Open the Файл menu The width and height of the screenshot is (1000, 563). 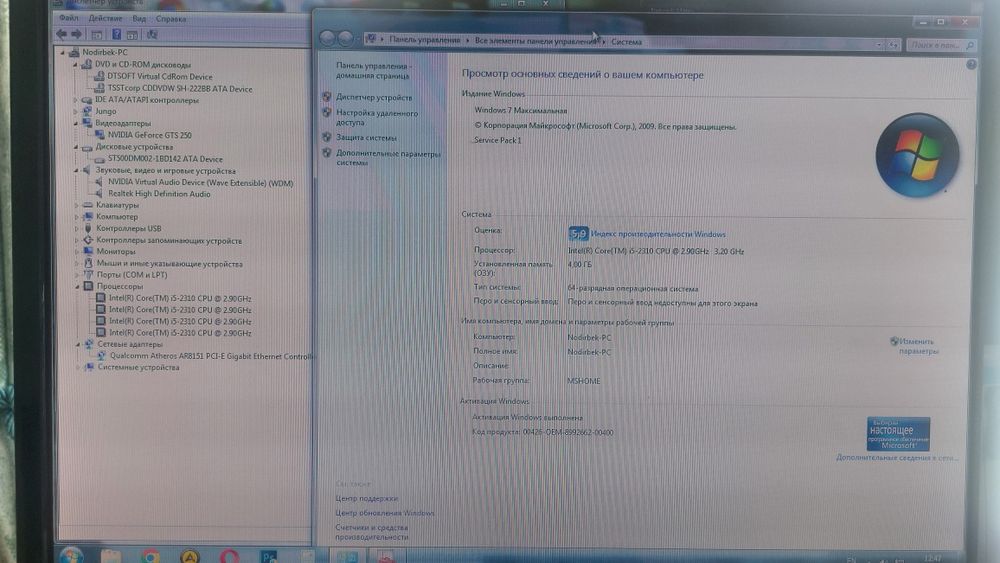pyautogui.click(x=69, y=18)
